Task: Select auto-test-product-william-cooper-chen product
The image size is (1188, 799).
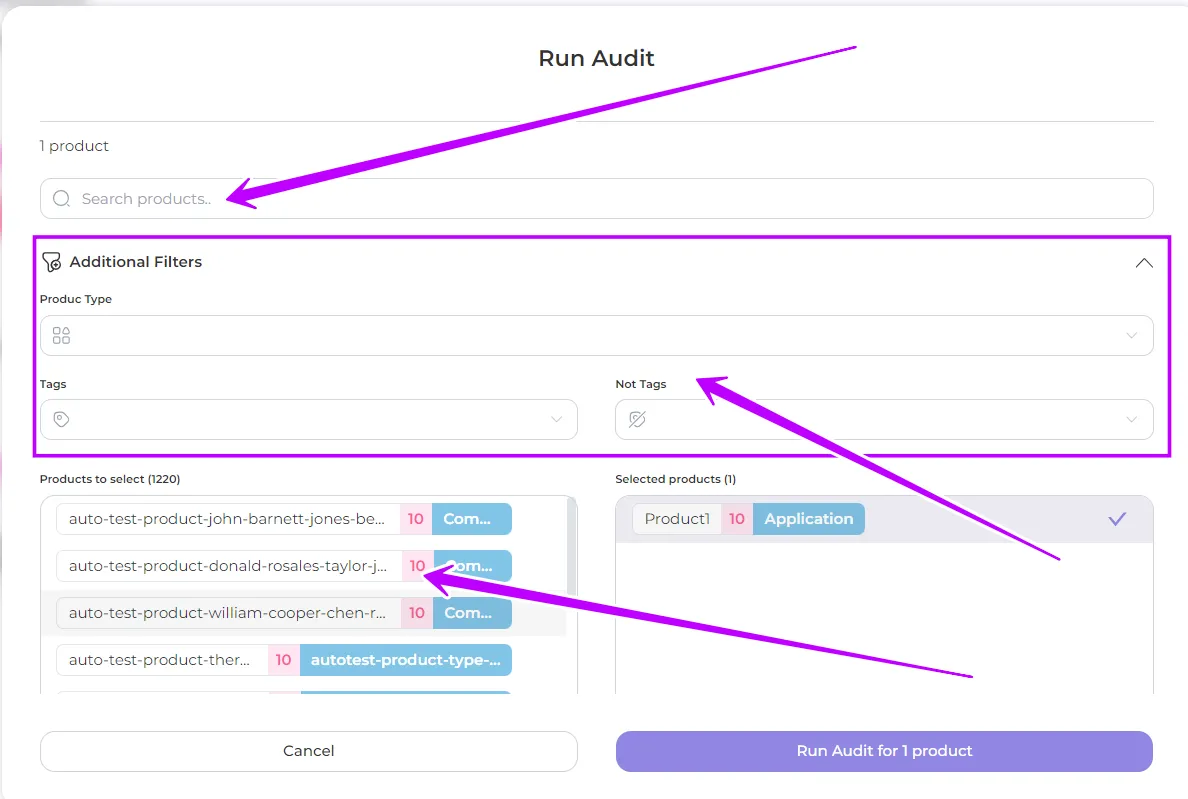Action: point(227,613)
